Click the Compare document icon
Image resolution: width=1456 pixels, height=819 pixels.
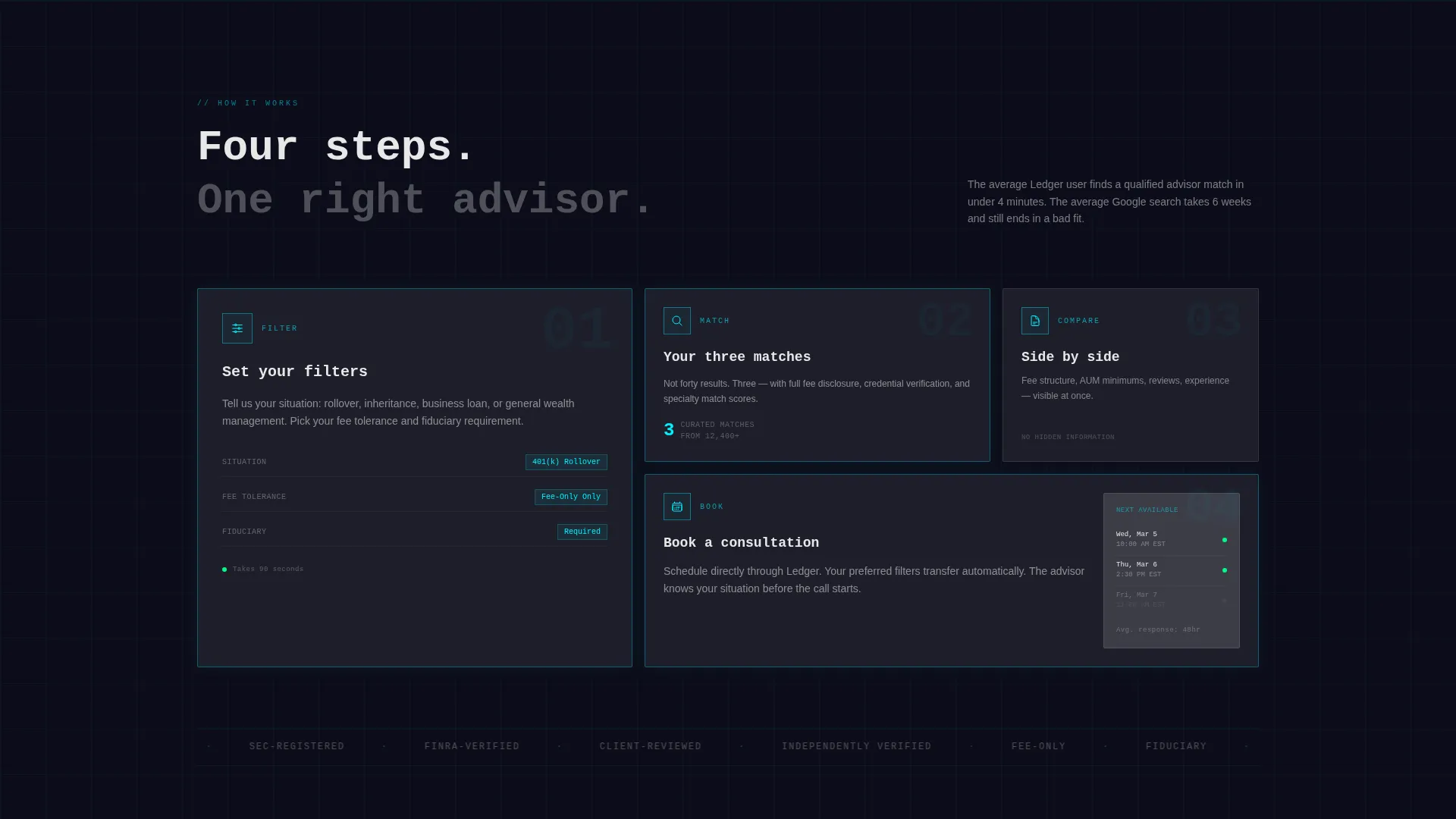1035,321
